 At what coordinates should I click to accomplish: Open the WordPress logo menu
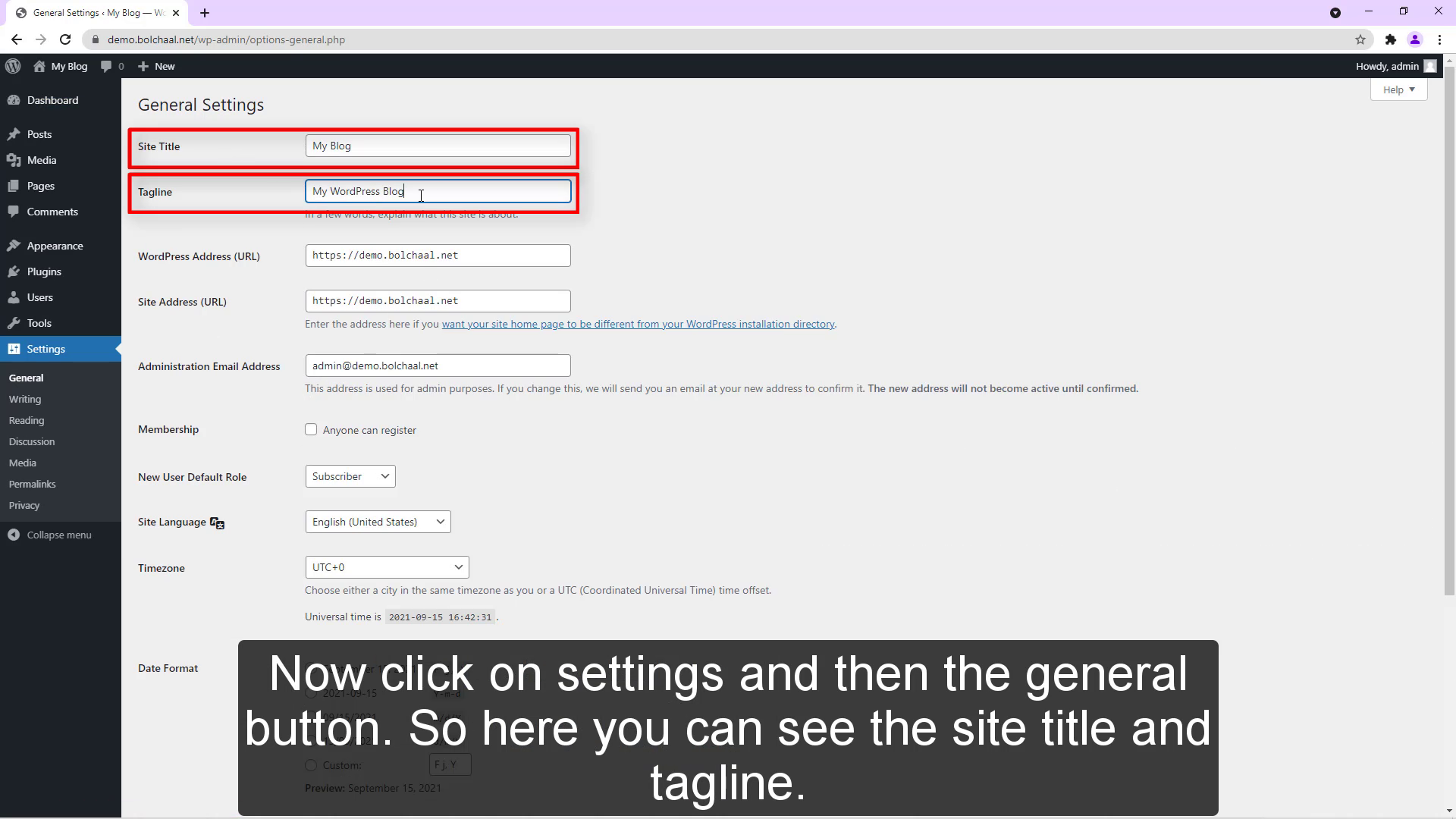click(13, 66)
